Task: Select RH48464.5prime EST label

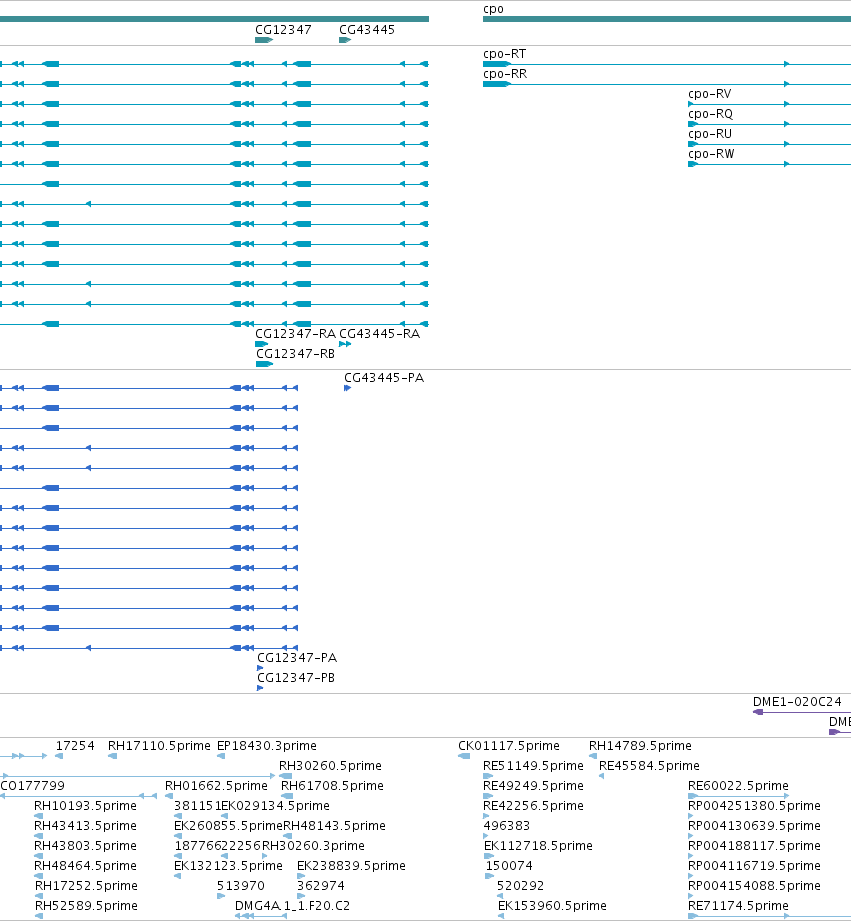Action: pyautogui.click(x=85, y=865)
